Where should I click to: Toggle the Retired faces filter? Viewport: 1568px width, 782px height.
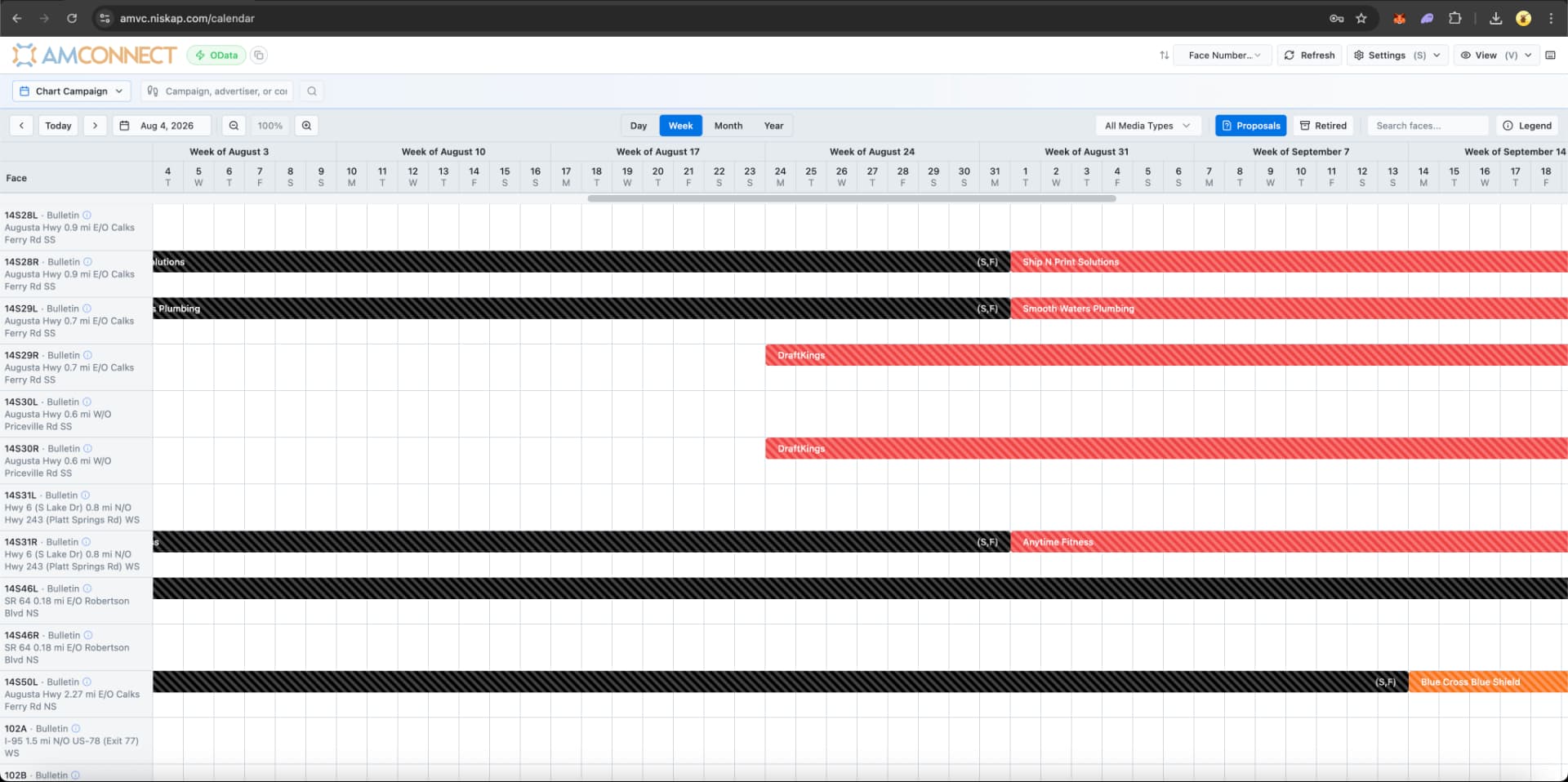pyautogui.click(x=1323, y=126)
